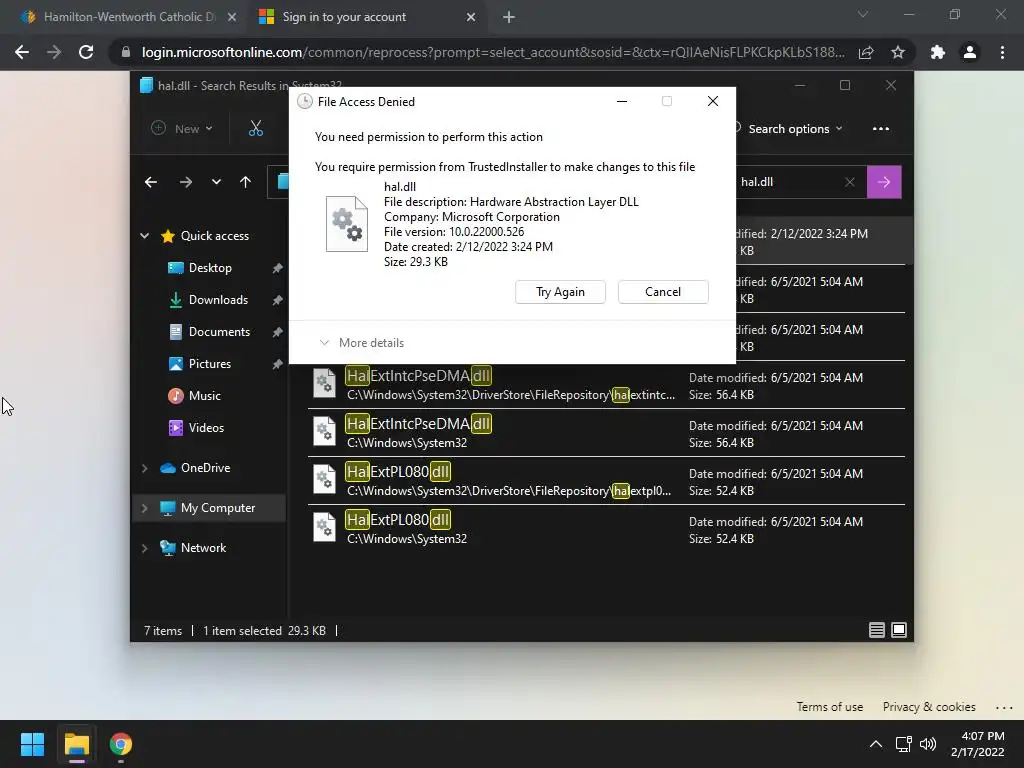Expand More details in the dialog
This screenshot has height=768, width=1024.
(361, 343)
